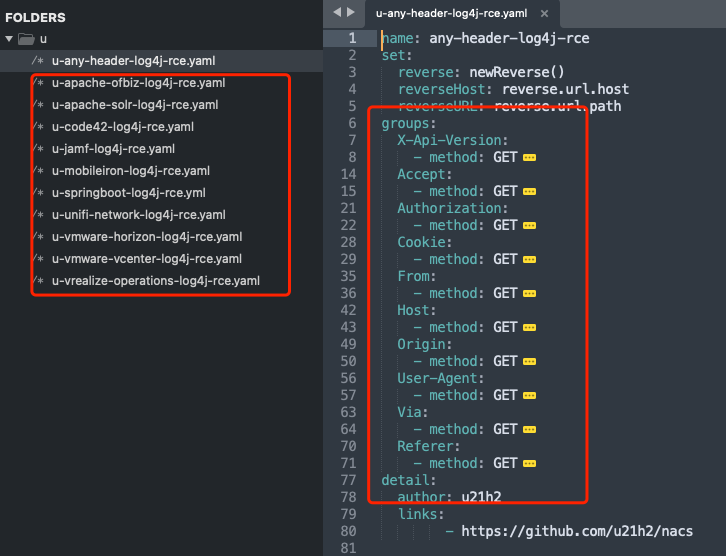This screenshot has height=556, width=726.
Task: Collapse the u folder disclosure triangle
Action: coord(9,39)
